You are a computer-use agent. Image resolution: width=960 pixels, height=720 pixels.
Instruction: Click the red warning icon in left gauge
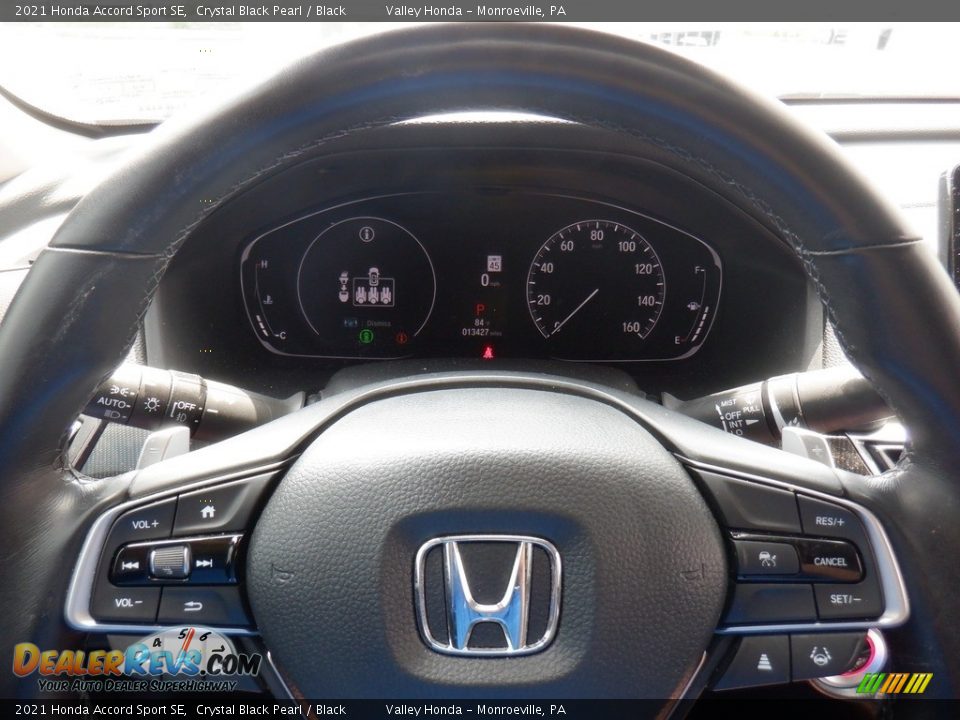[402, 337]
